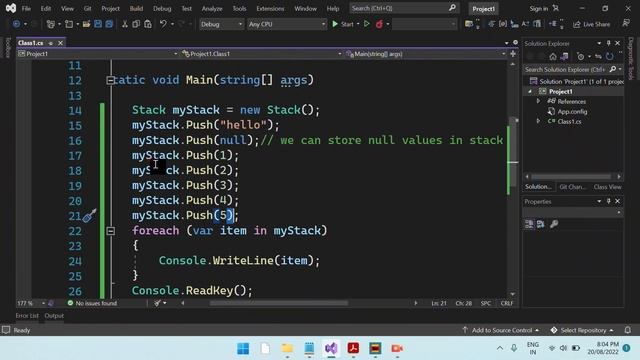Switch to the Class View tab

tap(607, 187)
